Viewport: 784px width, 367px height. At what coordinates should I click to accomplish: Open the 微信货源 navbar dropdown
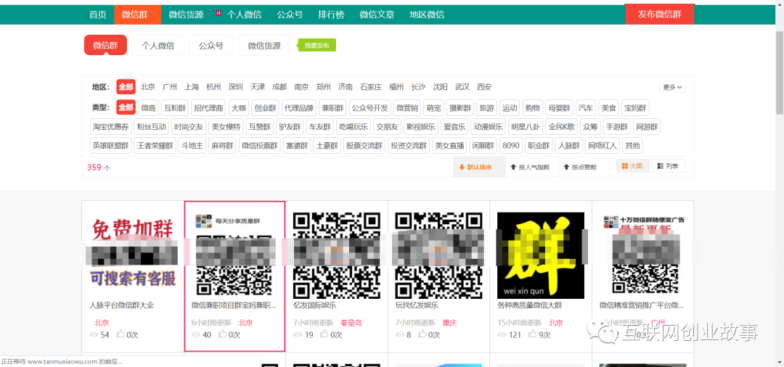pos(189,14)
